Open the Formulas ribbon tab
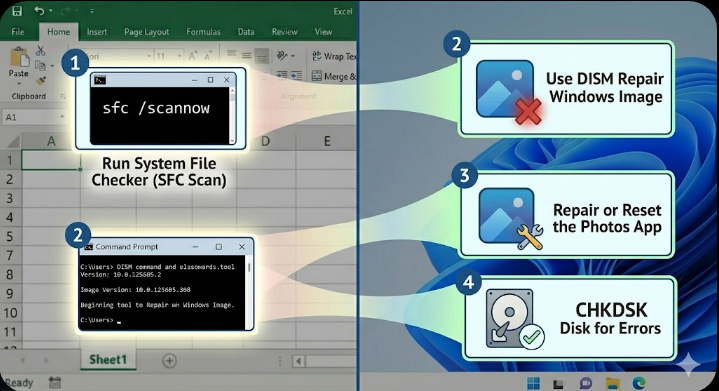The width and height of the screenshot is (719, 391). [x=203, y=32]
